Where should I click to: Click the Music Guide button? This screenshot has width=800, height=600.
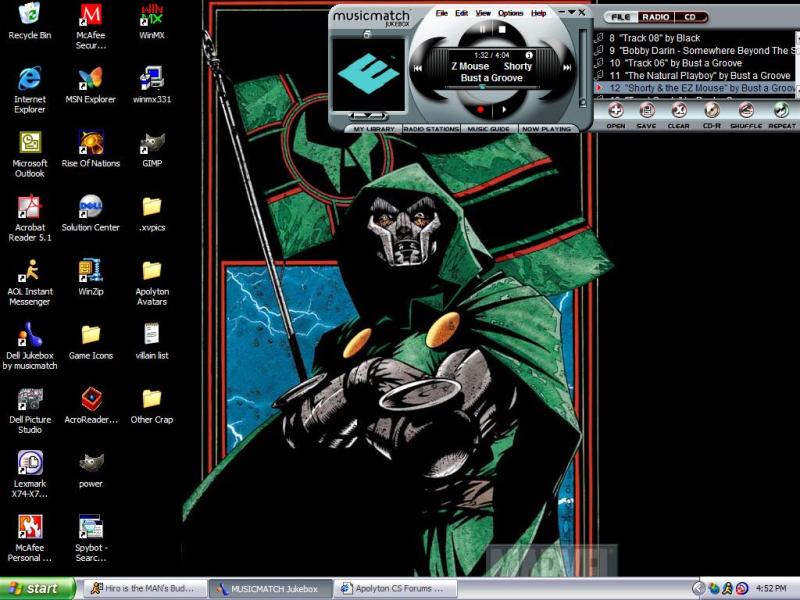[490, 129]
